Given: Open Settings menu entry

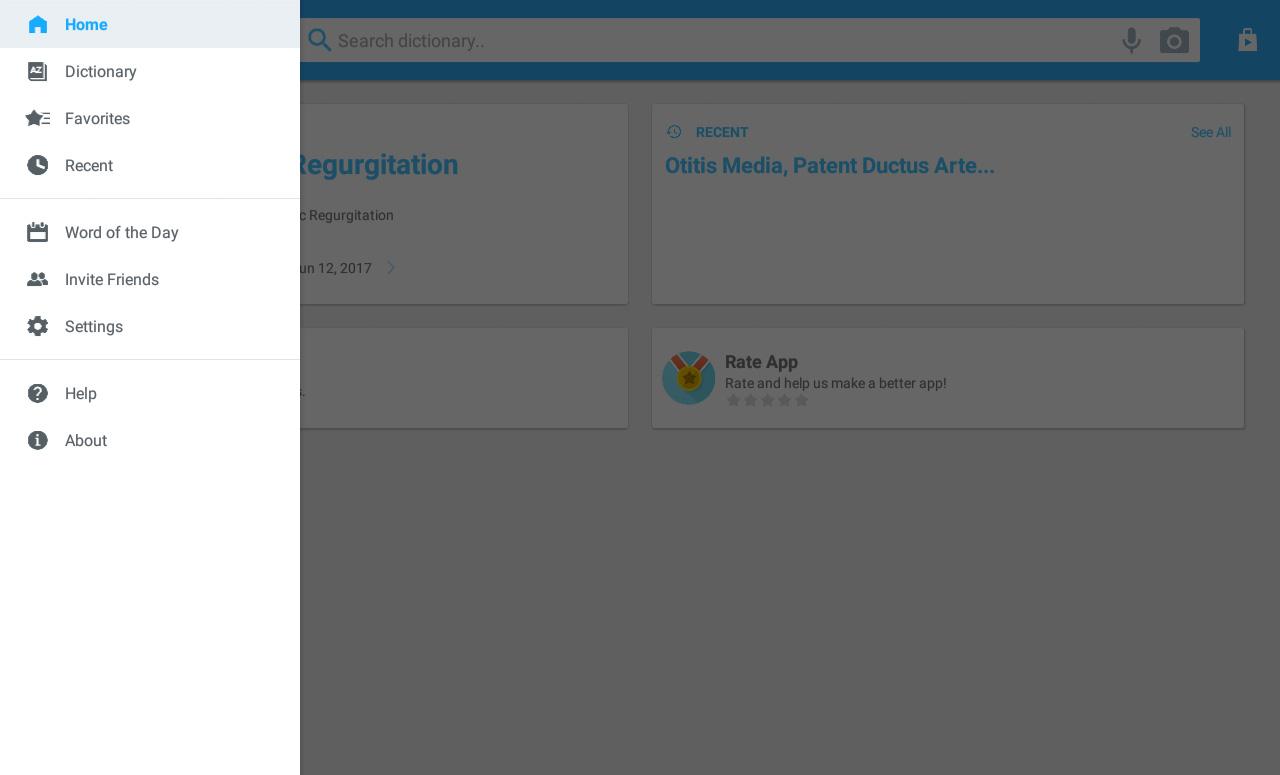Looking at the screenshot, I should coord(150,326).
